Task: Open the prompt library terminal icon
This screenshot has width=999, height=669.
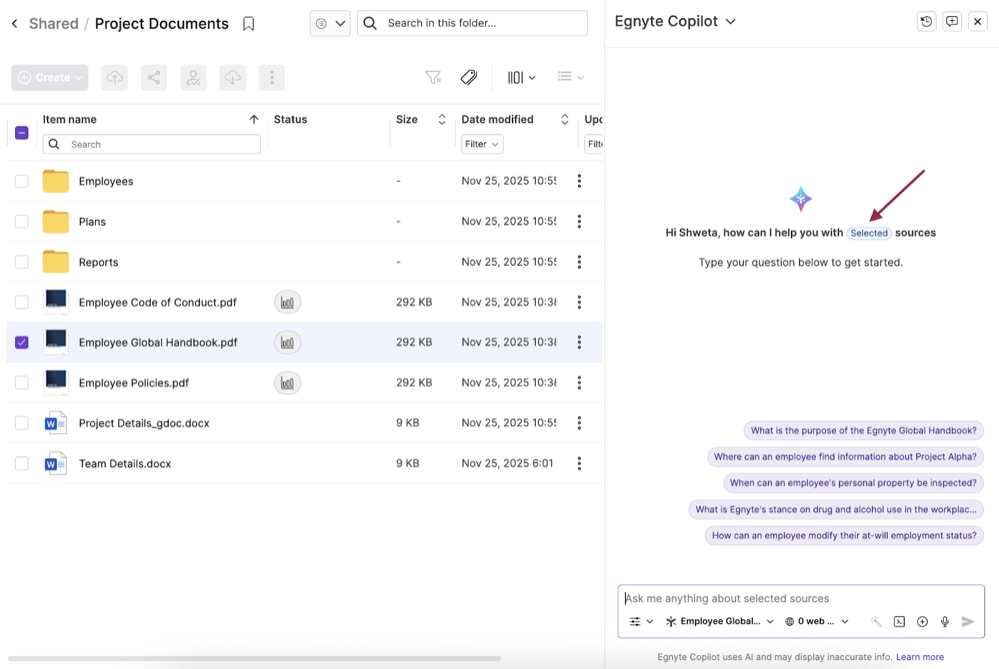Action: 899,622
